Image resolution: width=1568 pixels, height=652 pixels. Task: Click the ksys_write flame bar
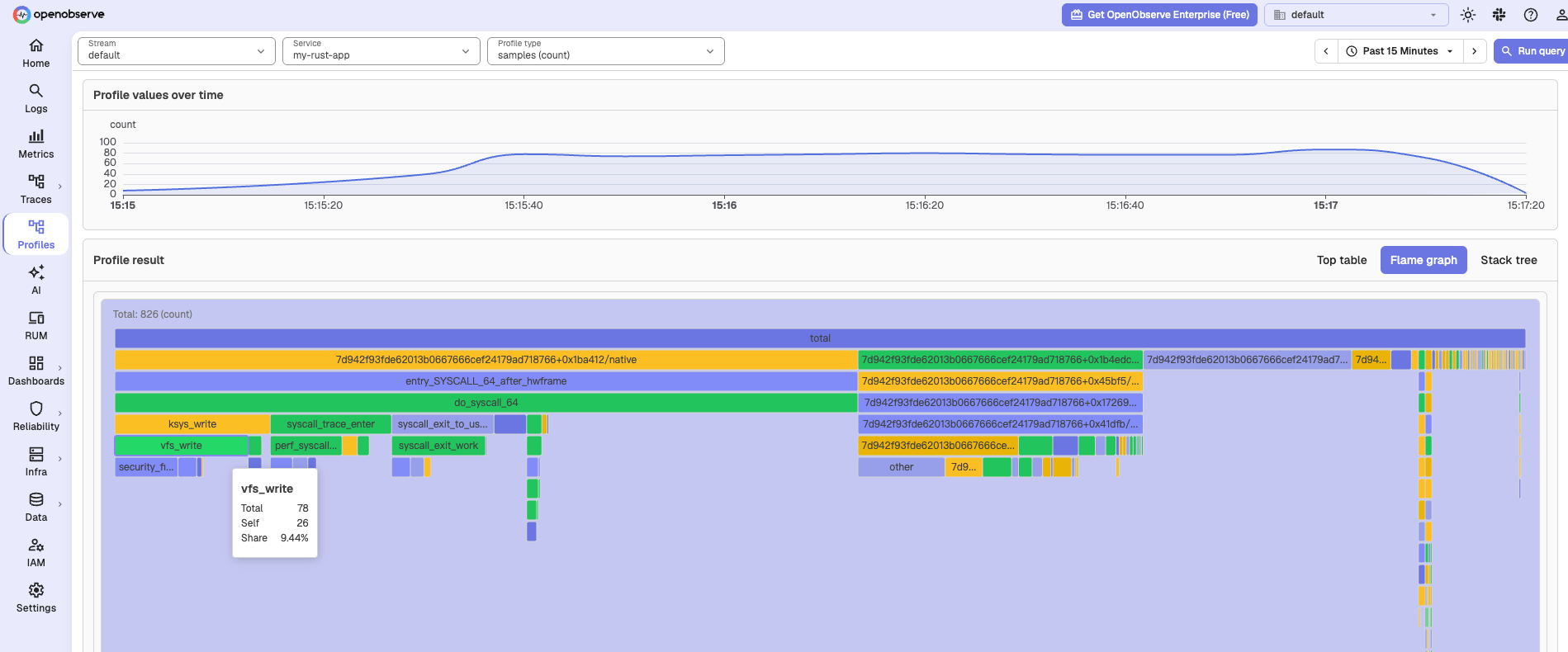[x=192, y=424]
